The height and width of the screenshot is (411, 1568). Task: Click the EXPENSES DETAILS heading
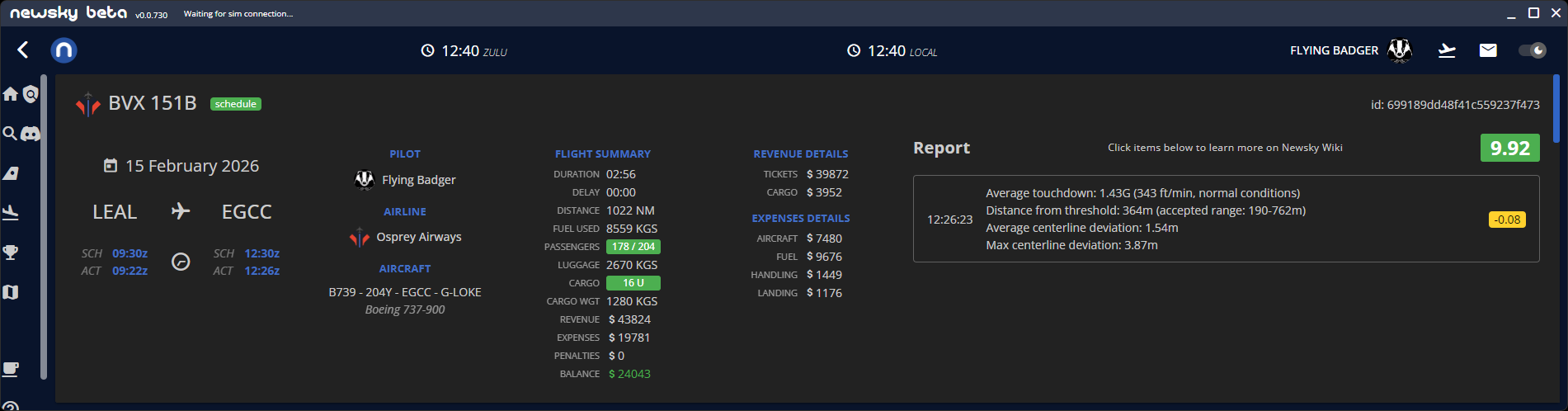click(x=801, y=219)
